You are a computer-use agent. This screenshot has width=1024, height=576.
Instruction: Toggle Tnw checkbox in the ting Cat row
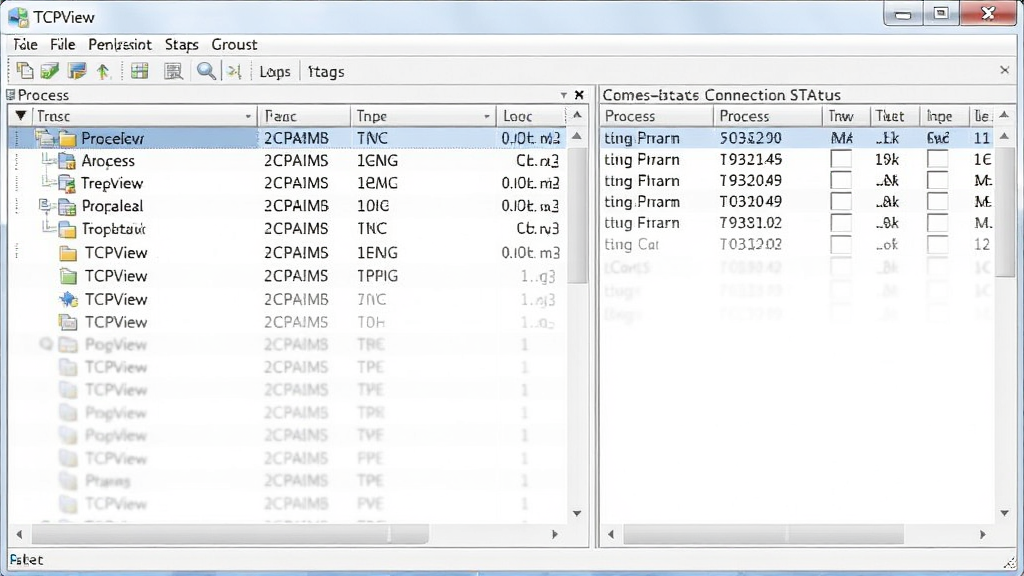click(840, 244)
